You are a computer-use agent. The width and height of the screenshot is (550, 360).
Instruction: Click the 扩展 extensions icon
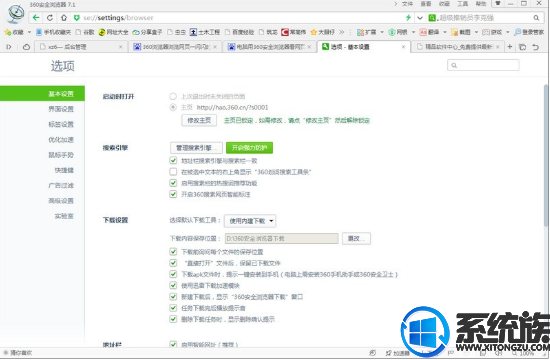point(361,32)
